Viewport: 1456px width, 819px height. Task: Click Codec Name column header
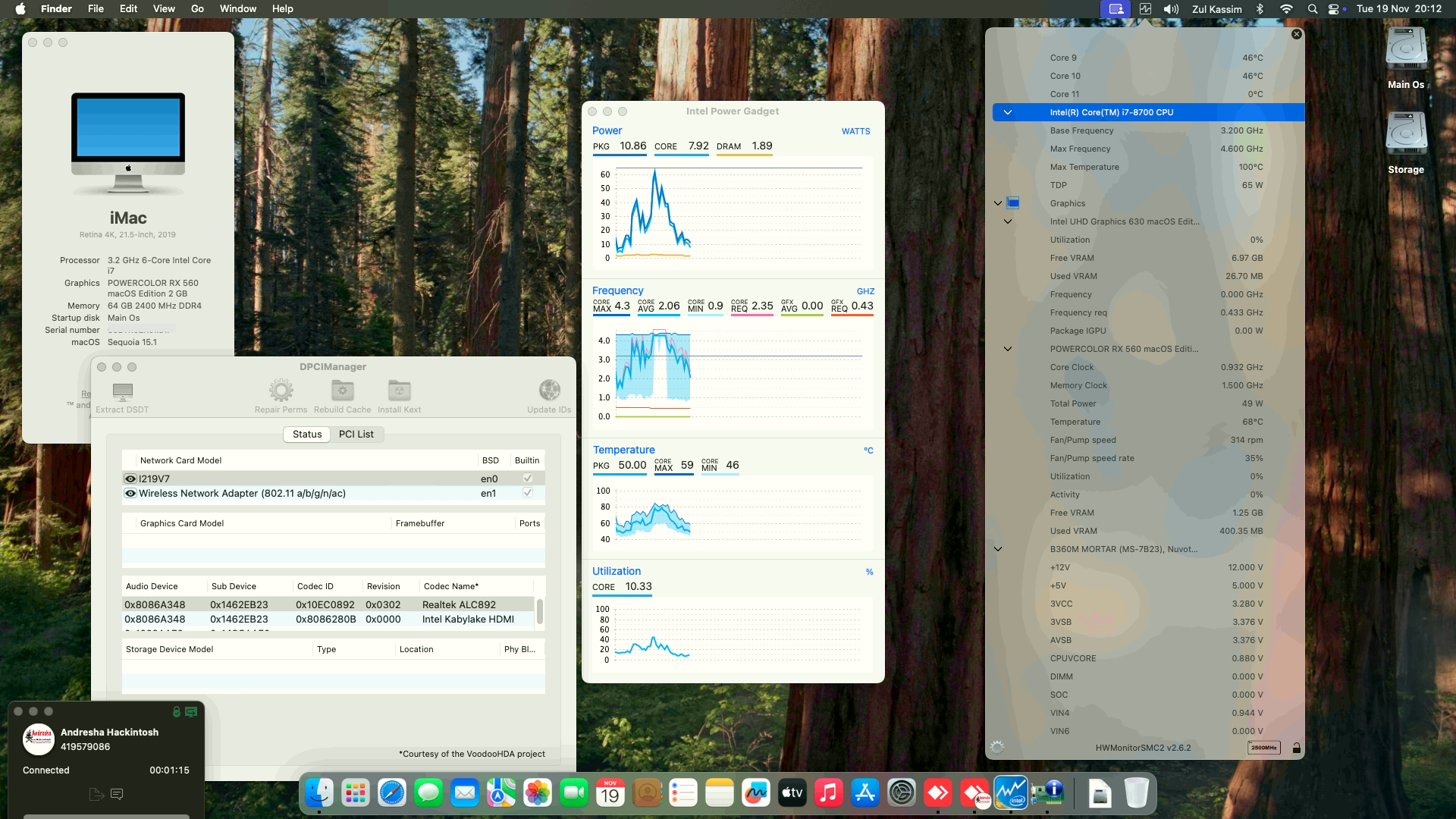tap(476, 586)
